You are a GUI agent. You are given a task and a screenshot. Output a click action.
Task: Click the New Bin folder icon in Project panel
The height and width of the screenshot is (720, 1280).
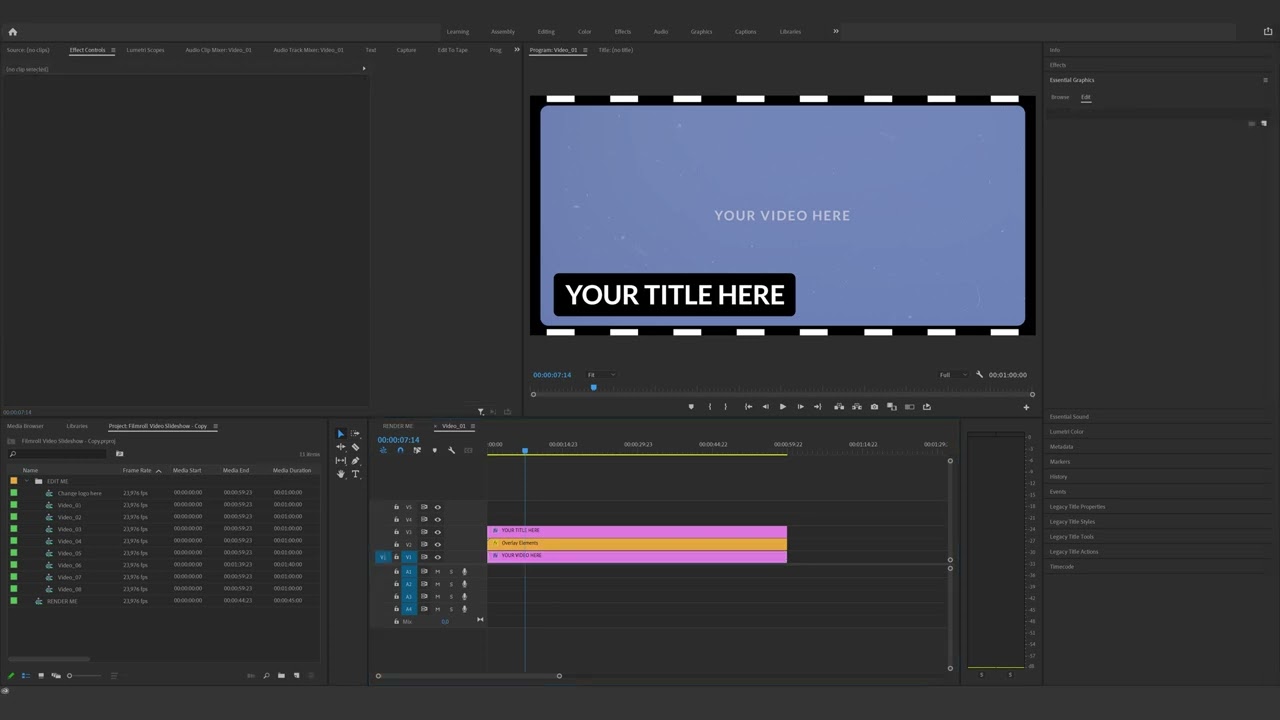pos(281,676)
